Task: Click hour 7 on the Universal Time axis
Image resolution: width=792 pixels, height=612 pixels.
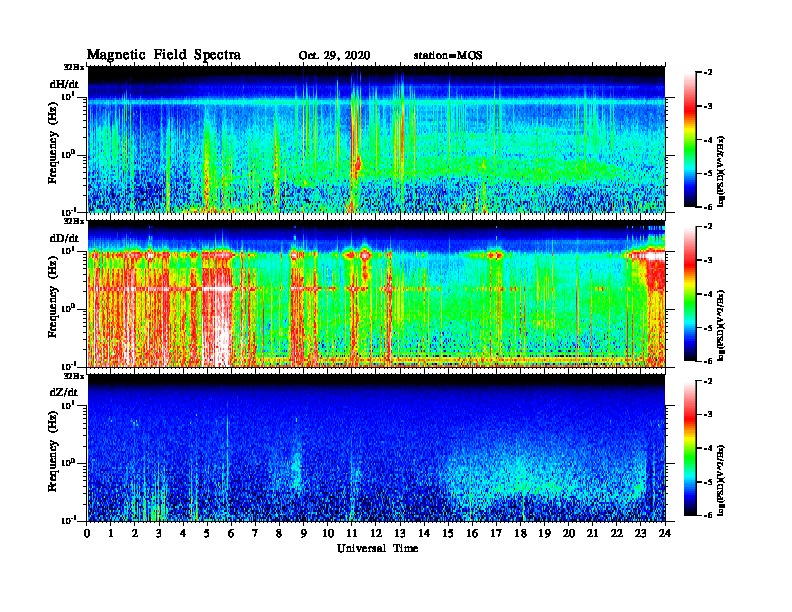Action: tap(256, 534)
